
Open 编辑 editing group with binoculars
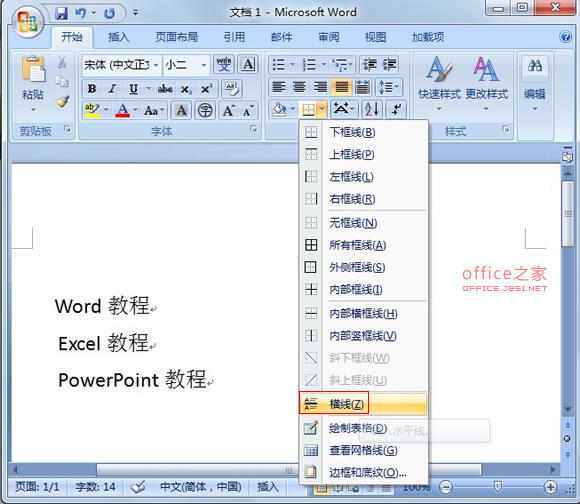coord(535,83)
